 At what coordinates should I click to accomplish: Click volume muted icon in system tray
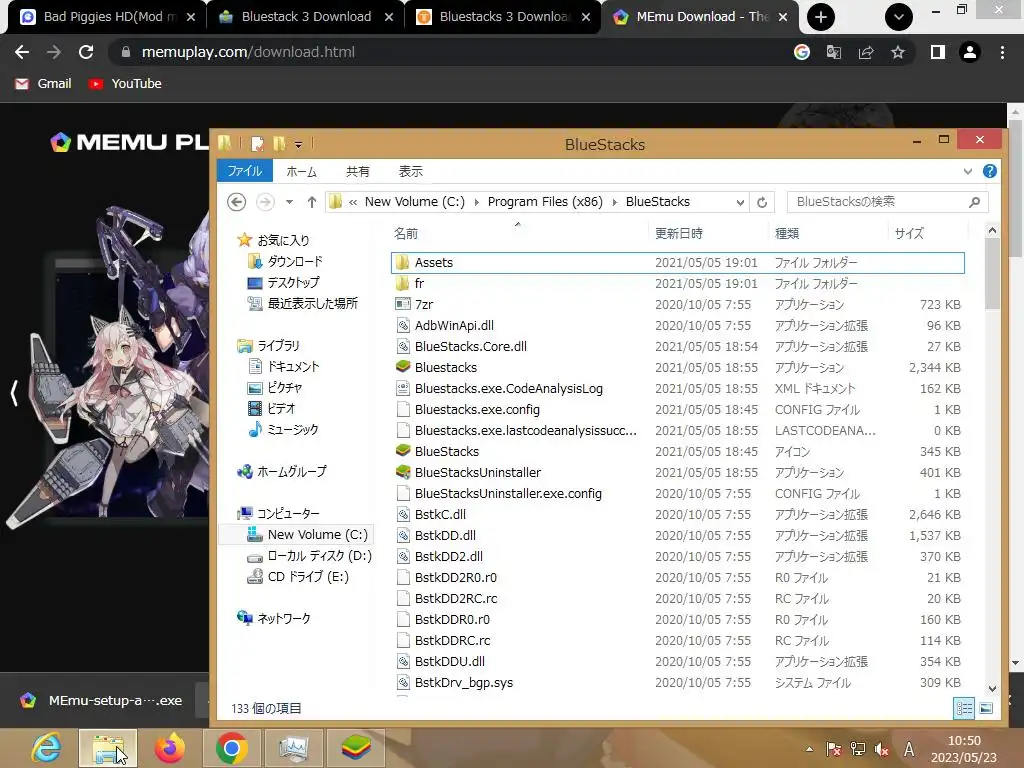[882, 750]
